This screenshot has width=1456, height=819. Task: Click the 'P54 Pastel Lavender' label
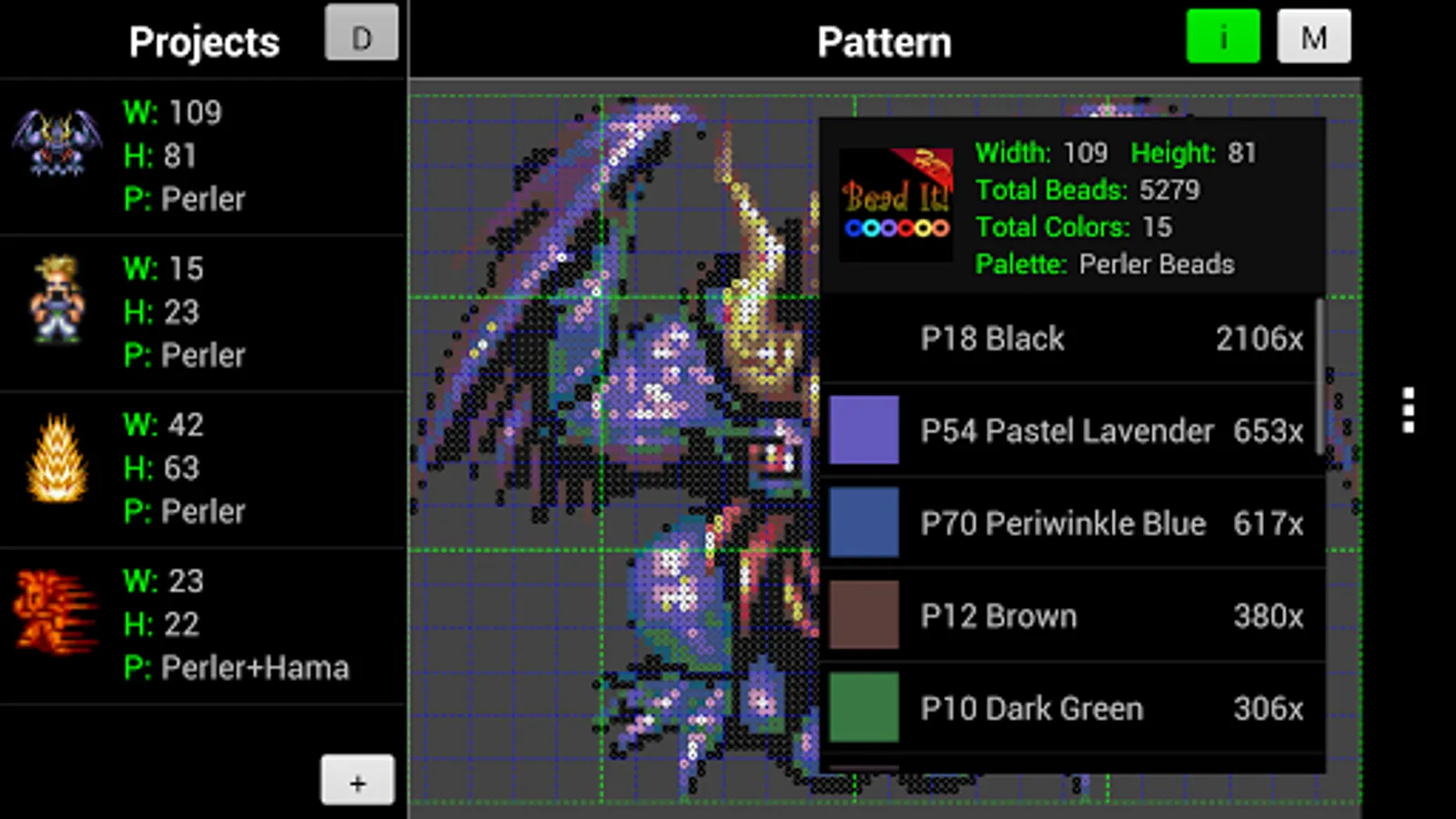point(1067,430)
